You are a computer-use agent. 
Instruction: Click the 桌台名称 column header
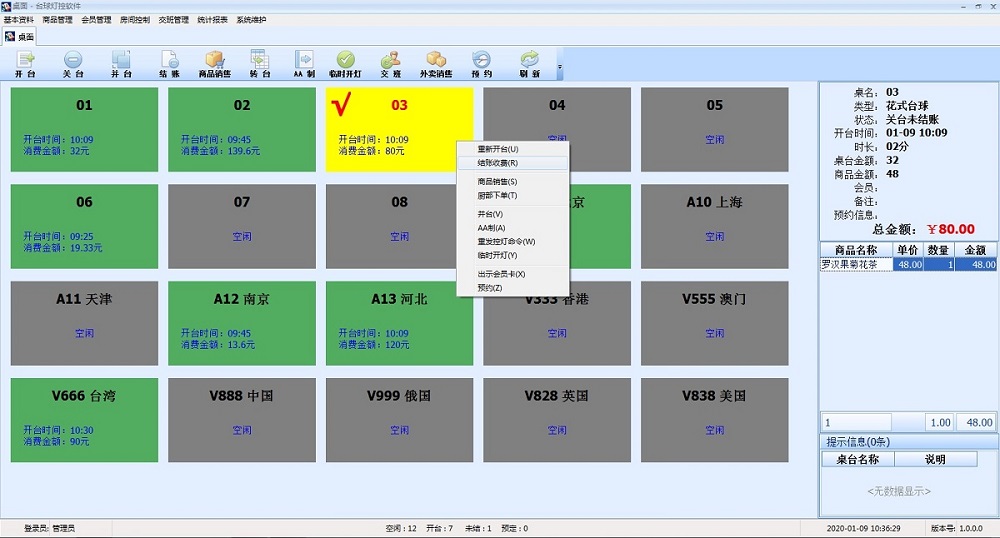pyautogui.click(x=858, y=459)
